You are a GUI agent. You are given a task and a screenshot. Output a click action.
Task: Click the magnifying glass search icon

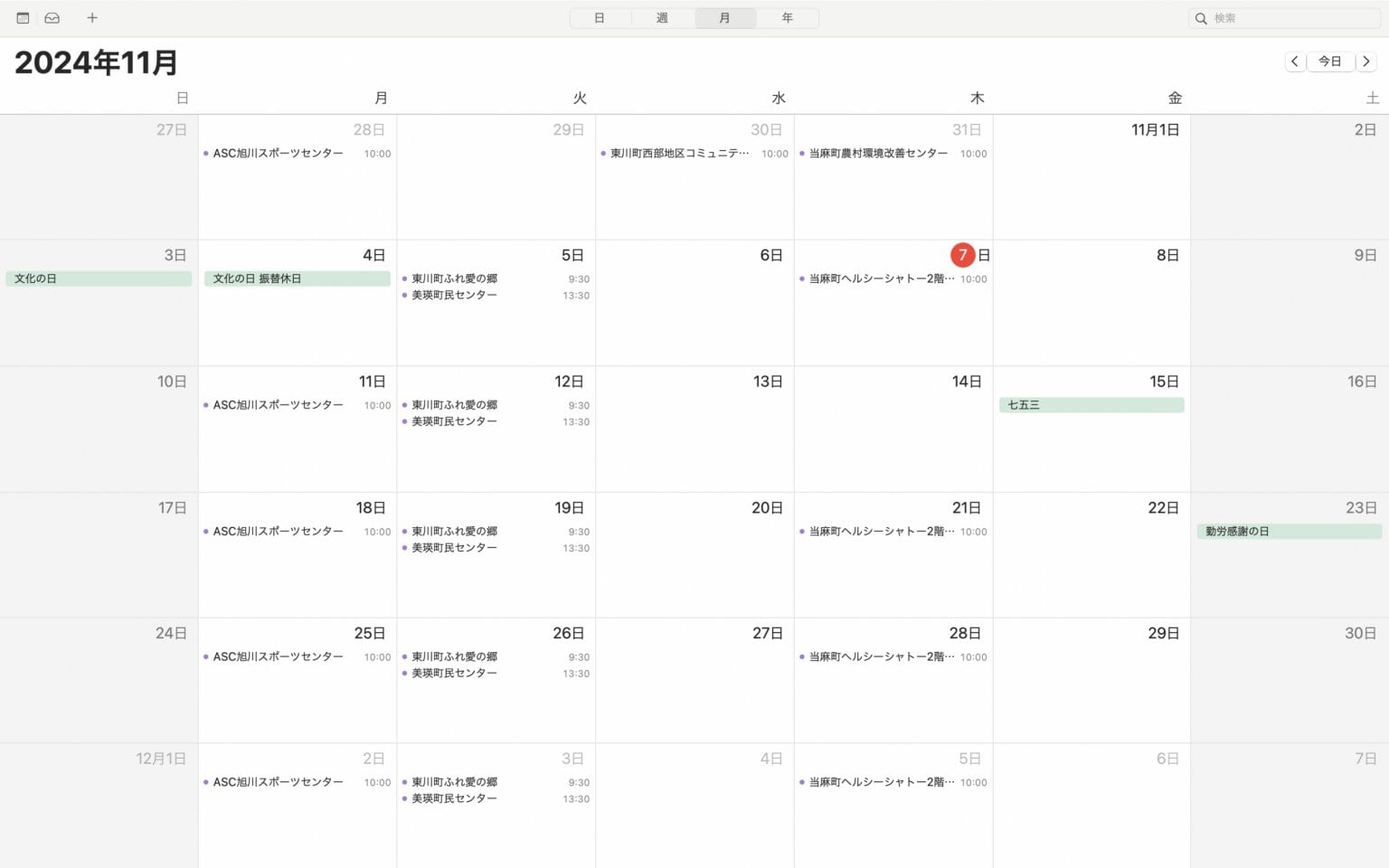pyautogui.click(x=1201, y=18)
